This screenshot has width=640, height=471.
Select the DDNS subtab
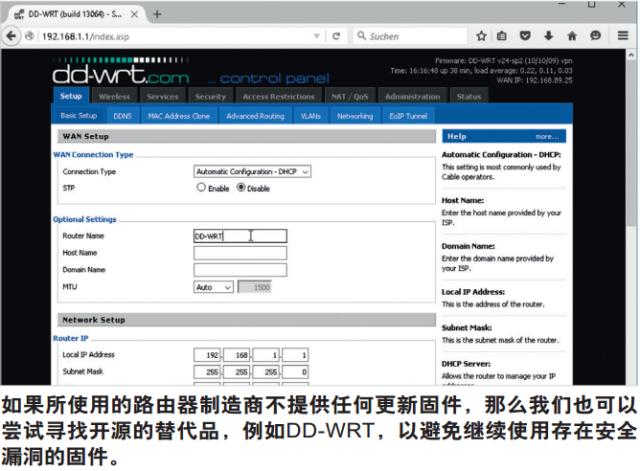pyautogui.click(x=122, y=116)
